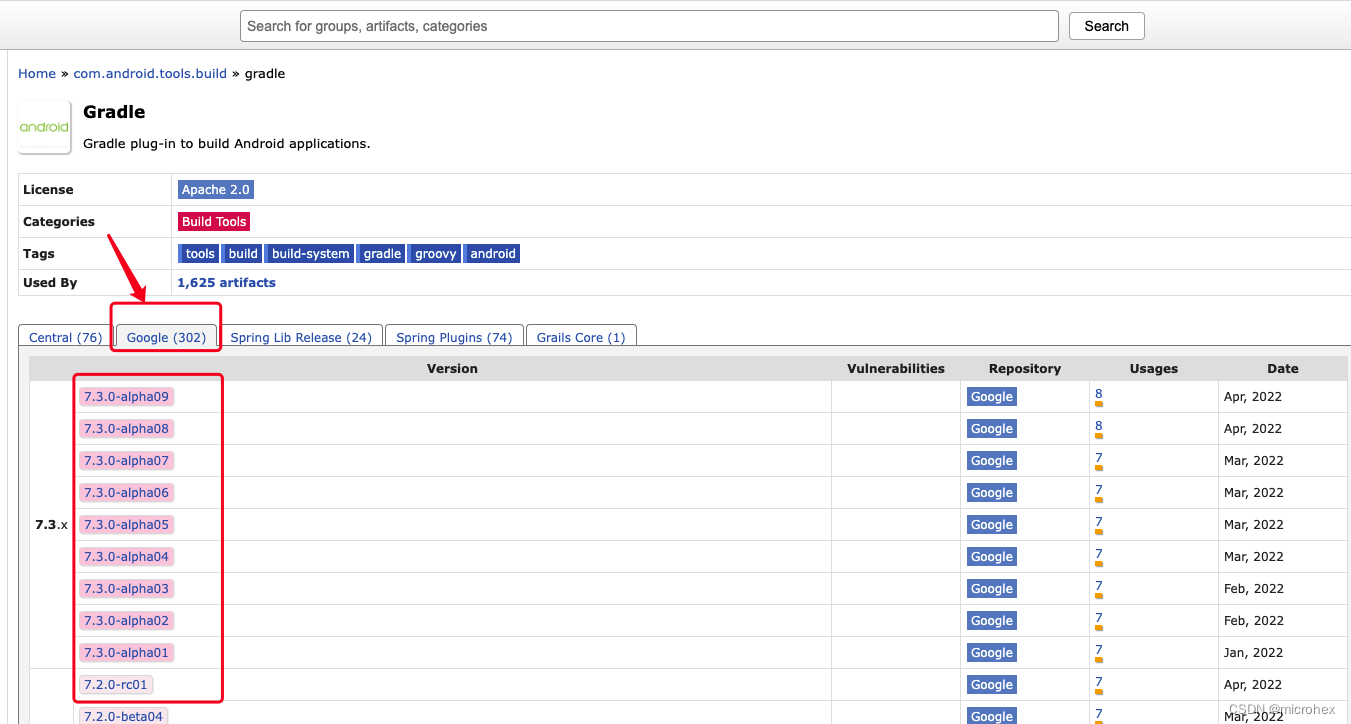Click the 'Apr, 2022' date for 7.3.0-alpha09

pyautogui.click(x=1252, y=397)
